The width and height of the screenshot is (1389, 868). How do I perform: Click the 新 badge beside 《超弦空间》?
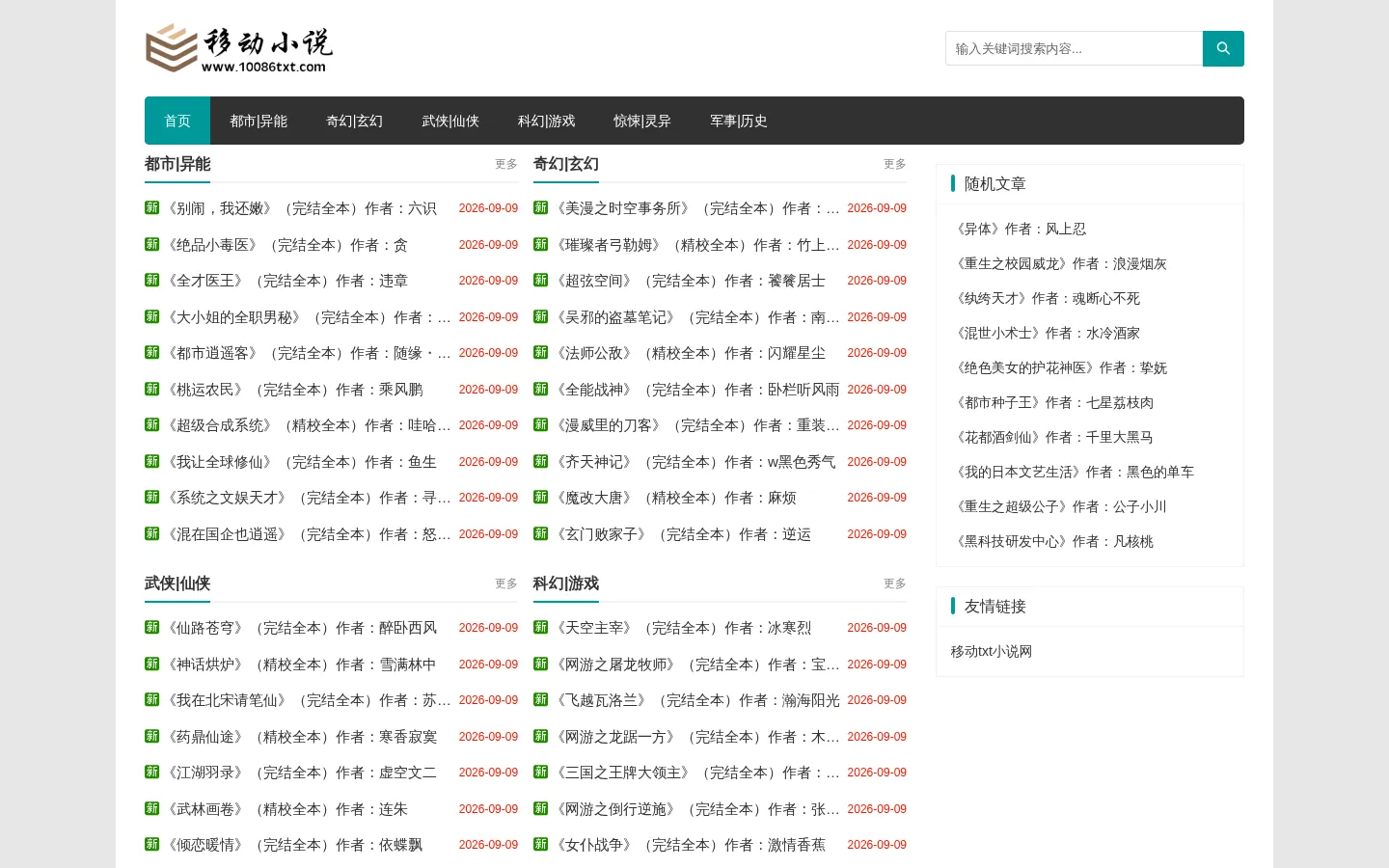click(541, 280)
